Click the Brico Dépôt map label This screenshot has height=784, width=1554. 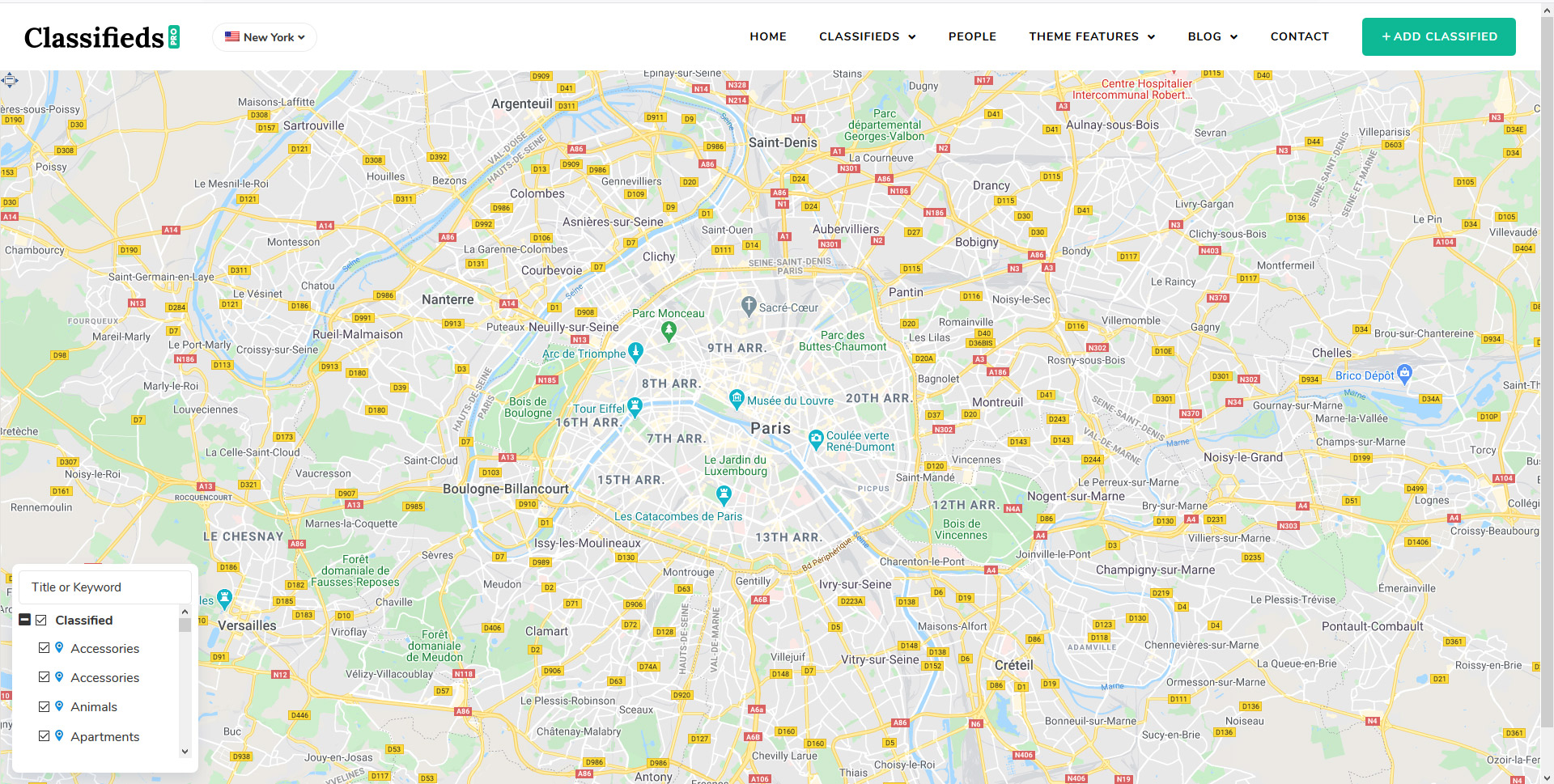pos(1365,375)
